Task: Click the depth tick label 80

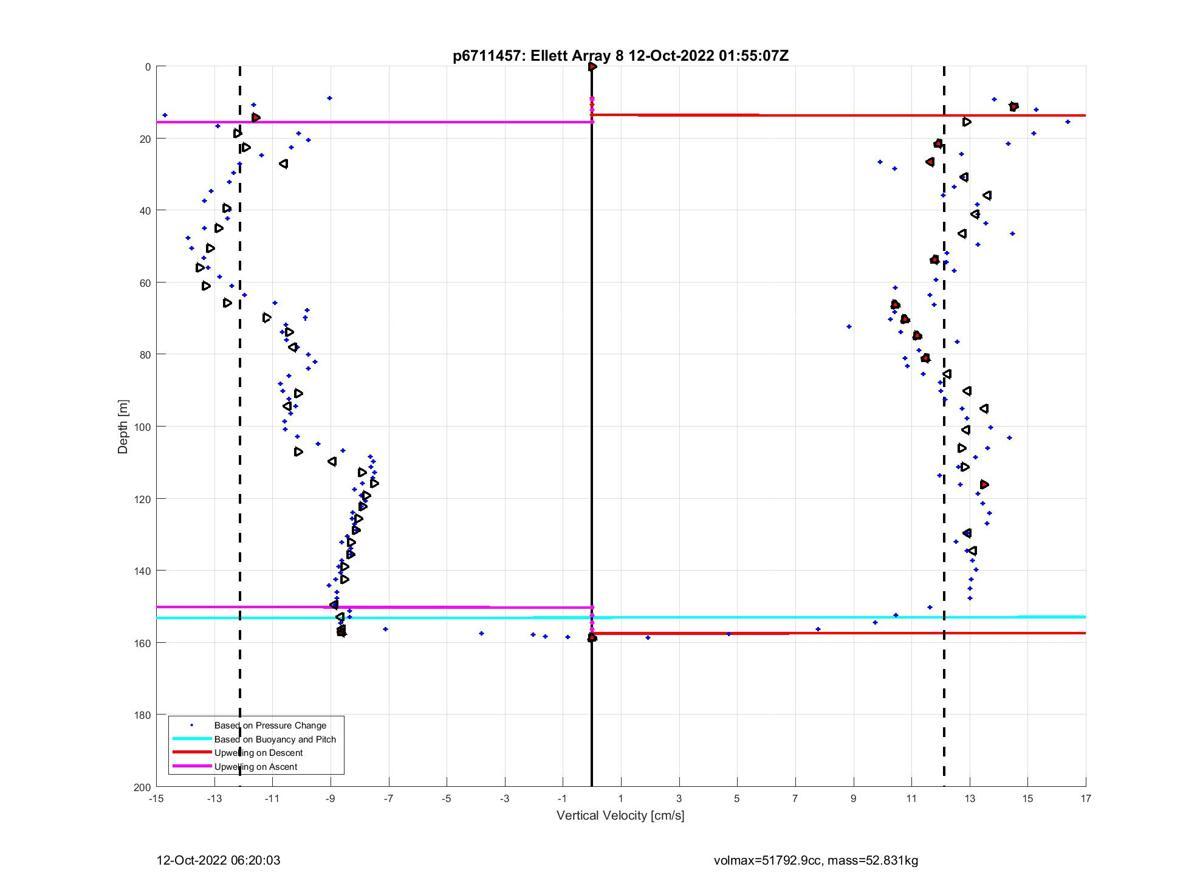Action: click(x=145, y=355)
